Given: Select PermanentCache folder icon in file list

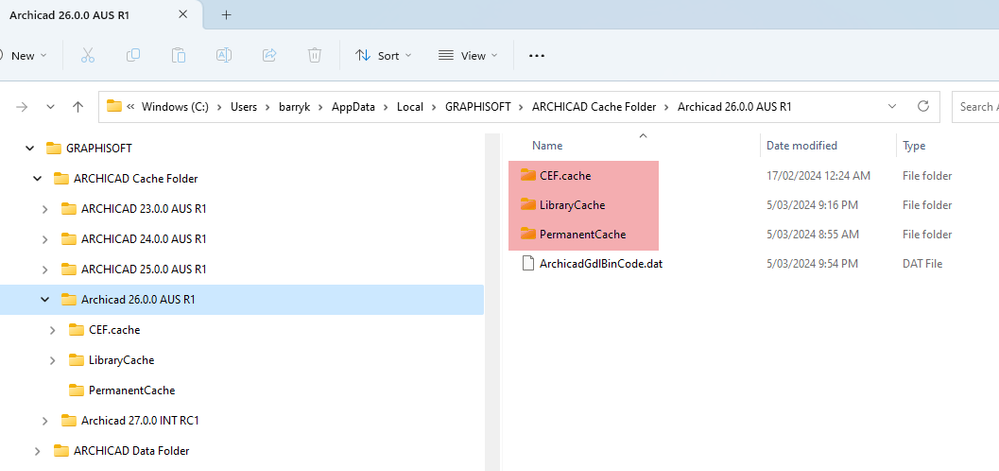Looking at the screenshot, I should click(x=528, y=234).
